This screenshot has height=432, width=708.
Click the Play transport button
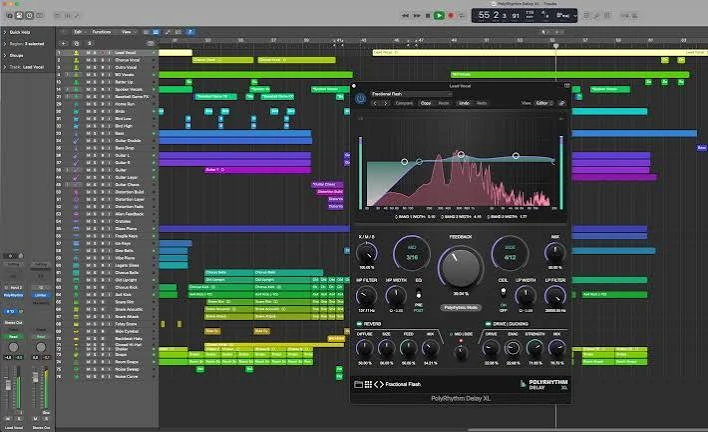tap(438, 15)
